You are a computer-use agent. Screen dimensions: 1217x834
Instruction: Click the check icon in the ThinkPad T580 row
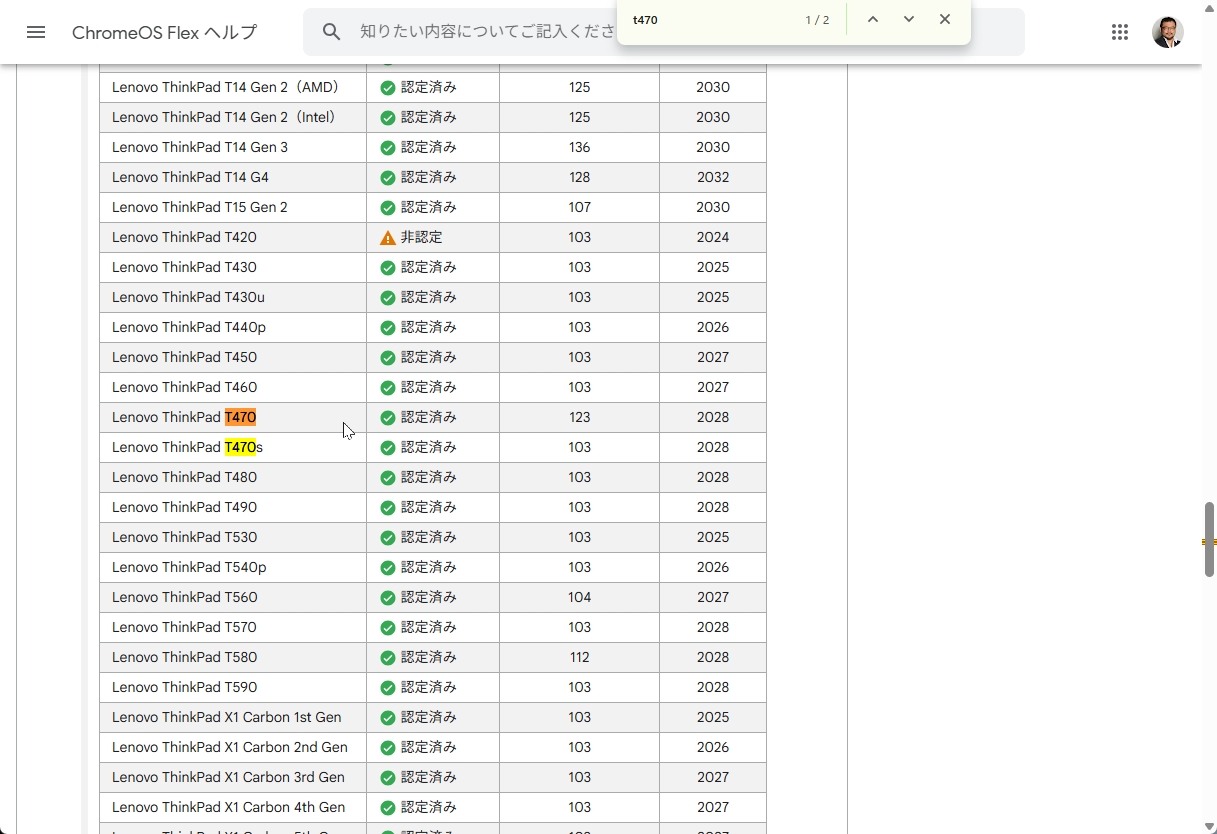[x=388, y=658]
